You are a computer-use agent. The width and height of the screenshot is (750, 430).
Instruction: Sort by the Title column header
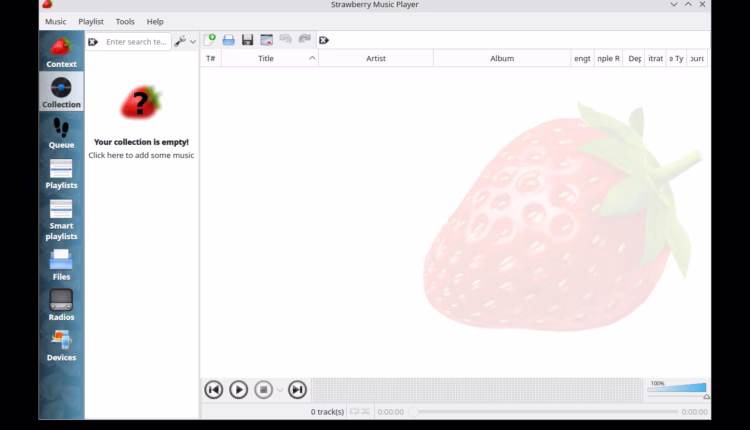(270, 58)
